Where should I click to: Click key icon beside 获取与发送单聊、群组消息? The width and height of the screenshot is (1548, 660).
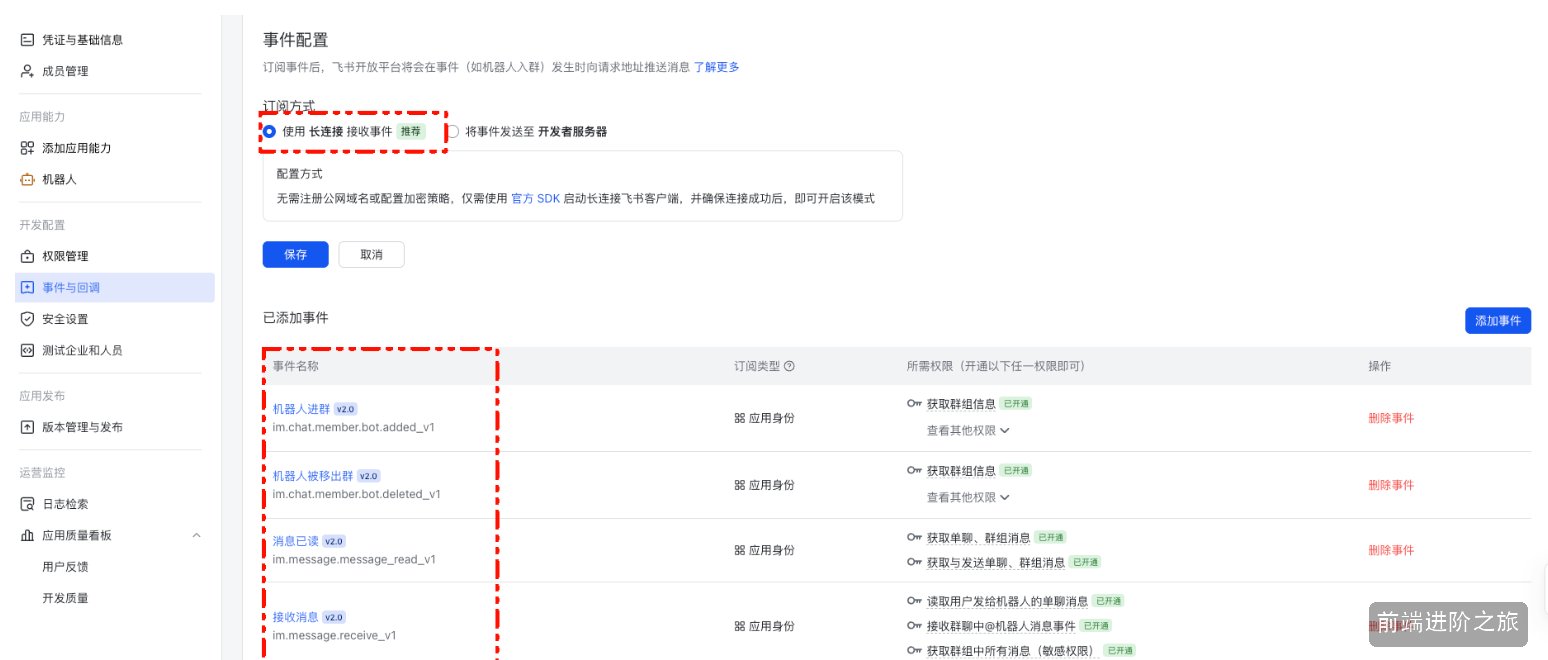pos(914,562)
